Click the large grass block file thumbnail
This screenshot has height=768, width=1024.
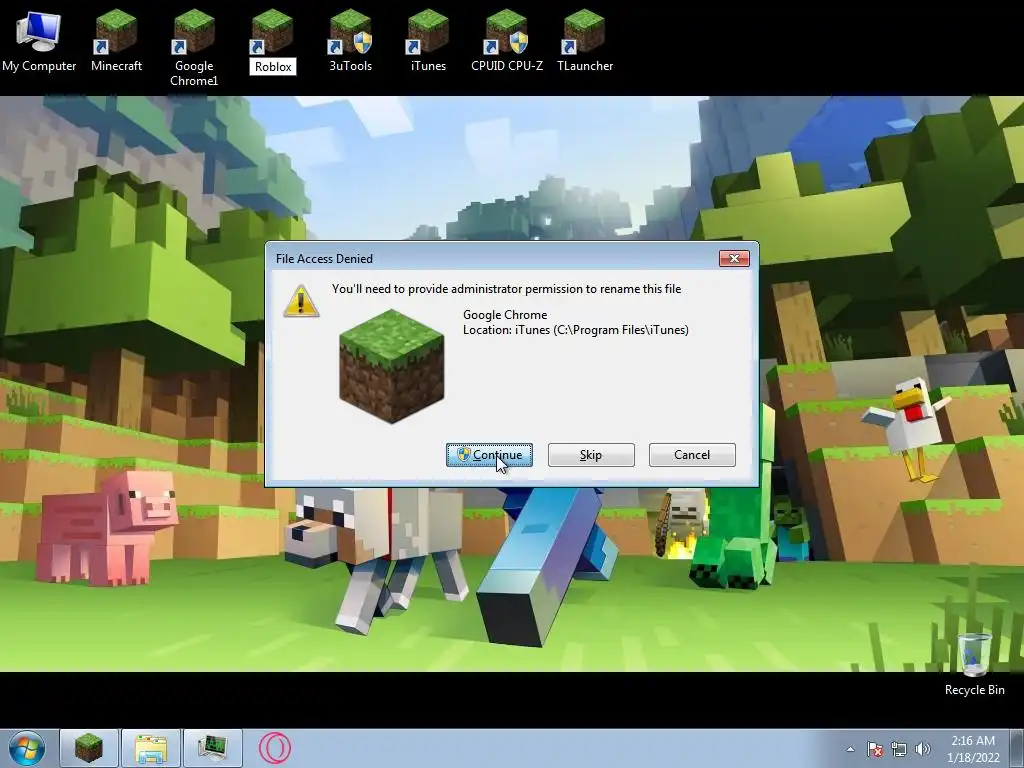392,366
